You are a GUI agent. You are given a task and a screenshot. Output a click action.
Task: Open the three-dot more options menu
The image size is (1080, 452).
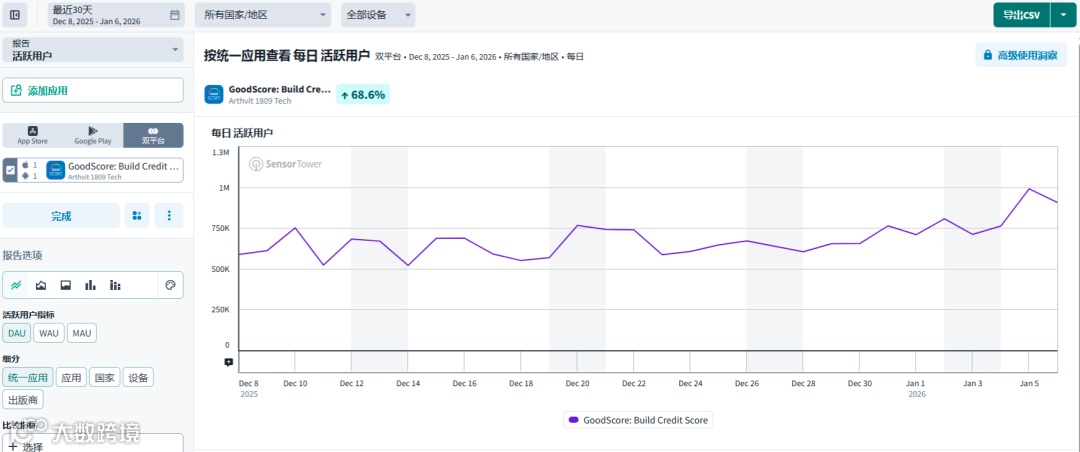pos(169,216)
